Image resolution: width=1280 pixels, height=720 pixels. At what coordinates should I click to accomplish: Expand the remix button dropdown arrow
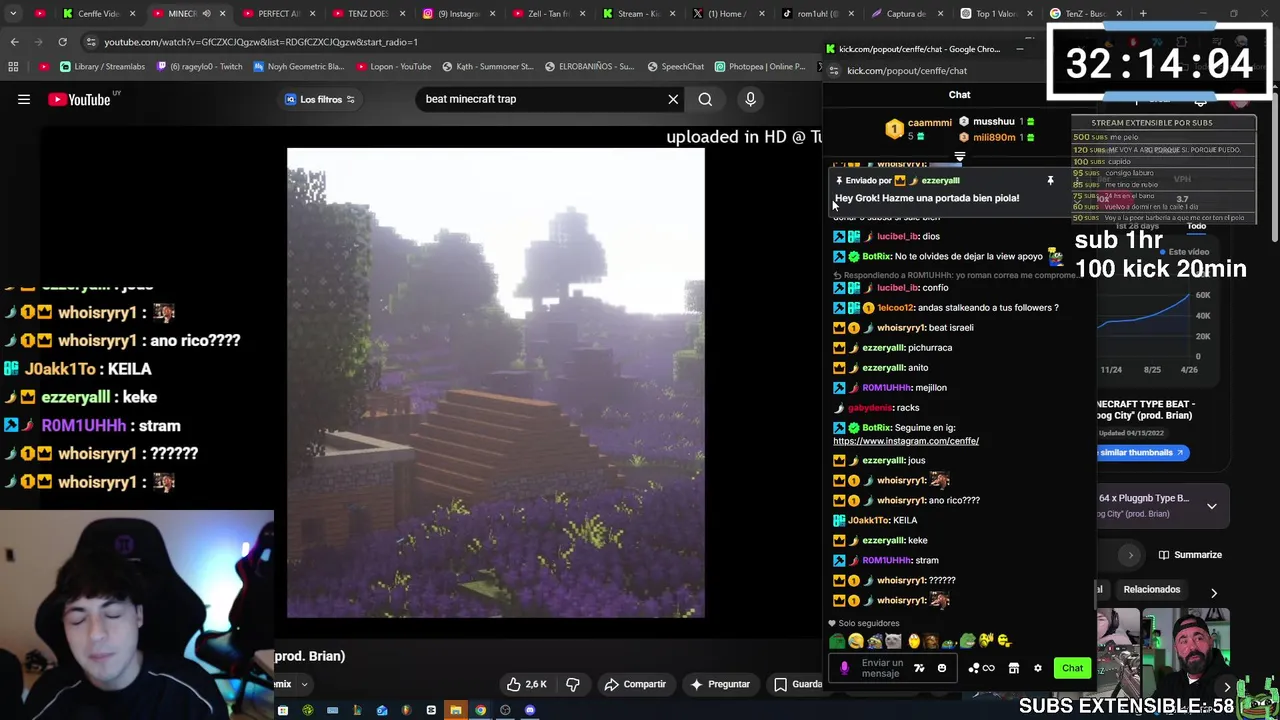[x=304, y=685]
